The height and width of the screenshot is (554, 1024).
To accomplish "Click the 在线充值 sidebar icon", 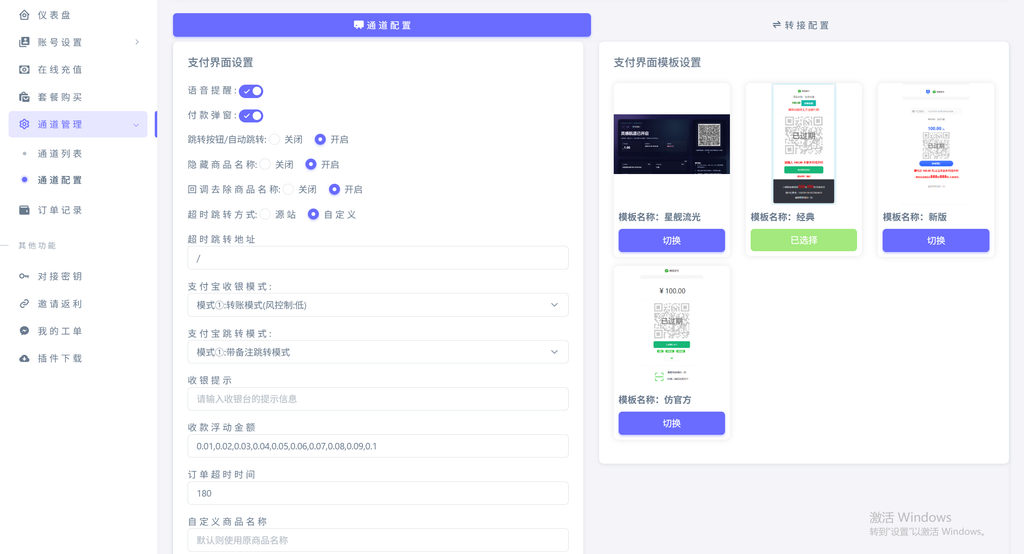I will click(24, 69).
